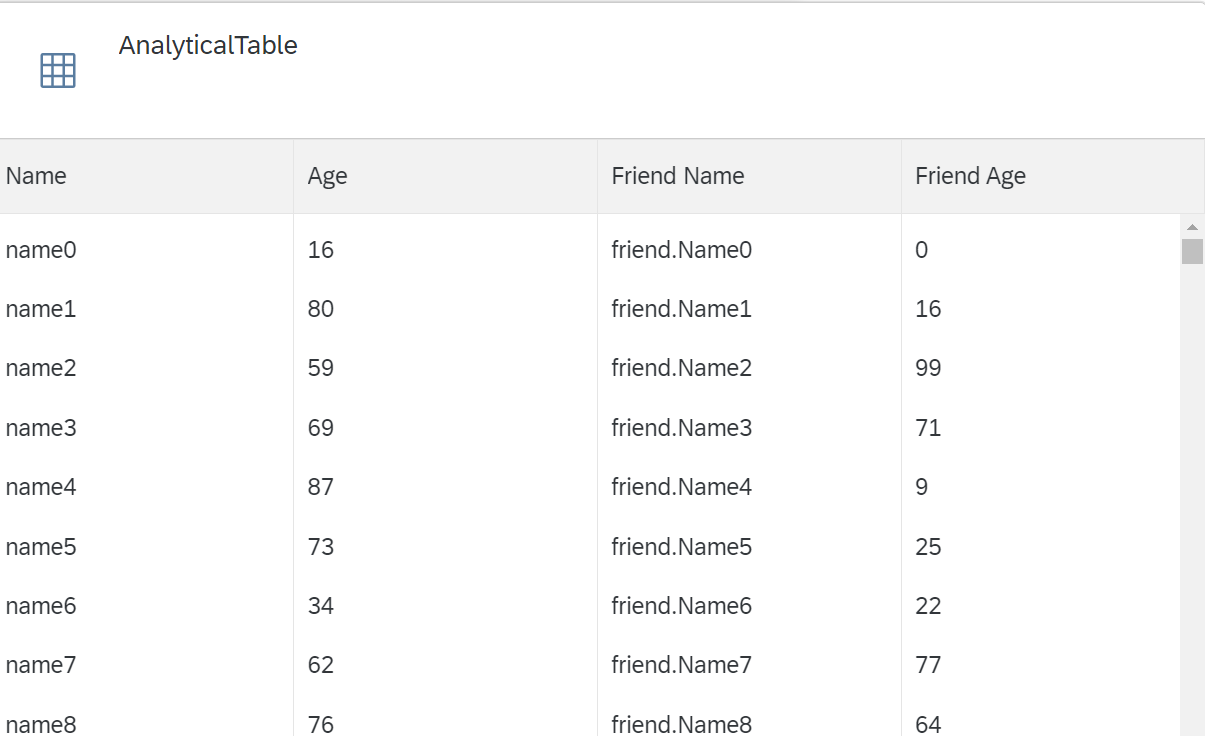The image size is (1205, 736).
Task: Select the name3 row cell
Action: (x=41, y=428)
